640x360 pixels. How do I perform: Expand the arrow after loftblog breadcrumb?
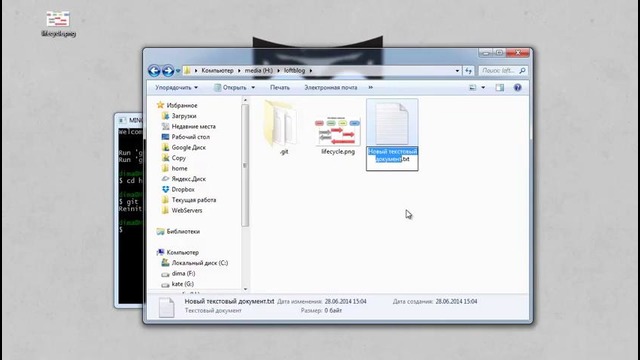pyautogui.click(x=311, y=71)
